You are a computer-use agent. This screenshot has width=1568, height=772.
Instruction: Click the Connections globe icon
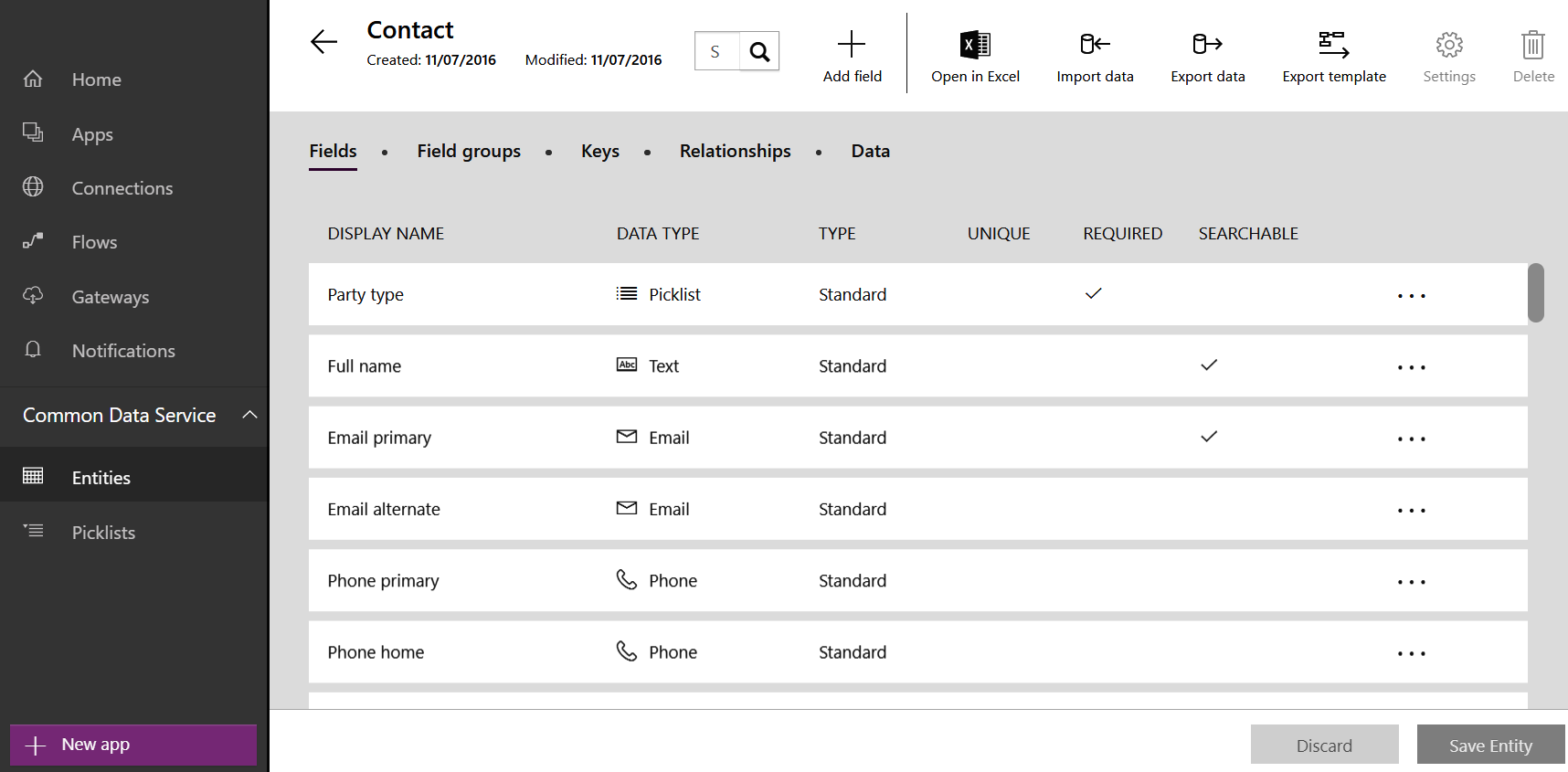[33, 186]
